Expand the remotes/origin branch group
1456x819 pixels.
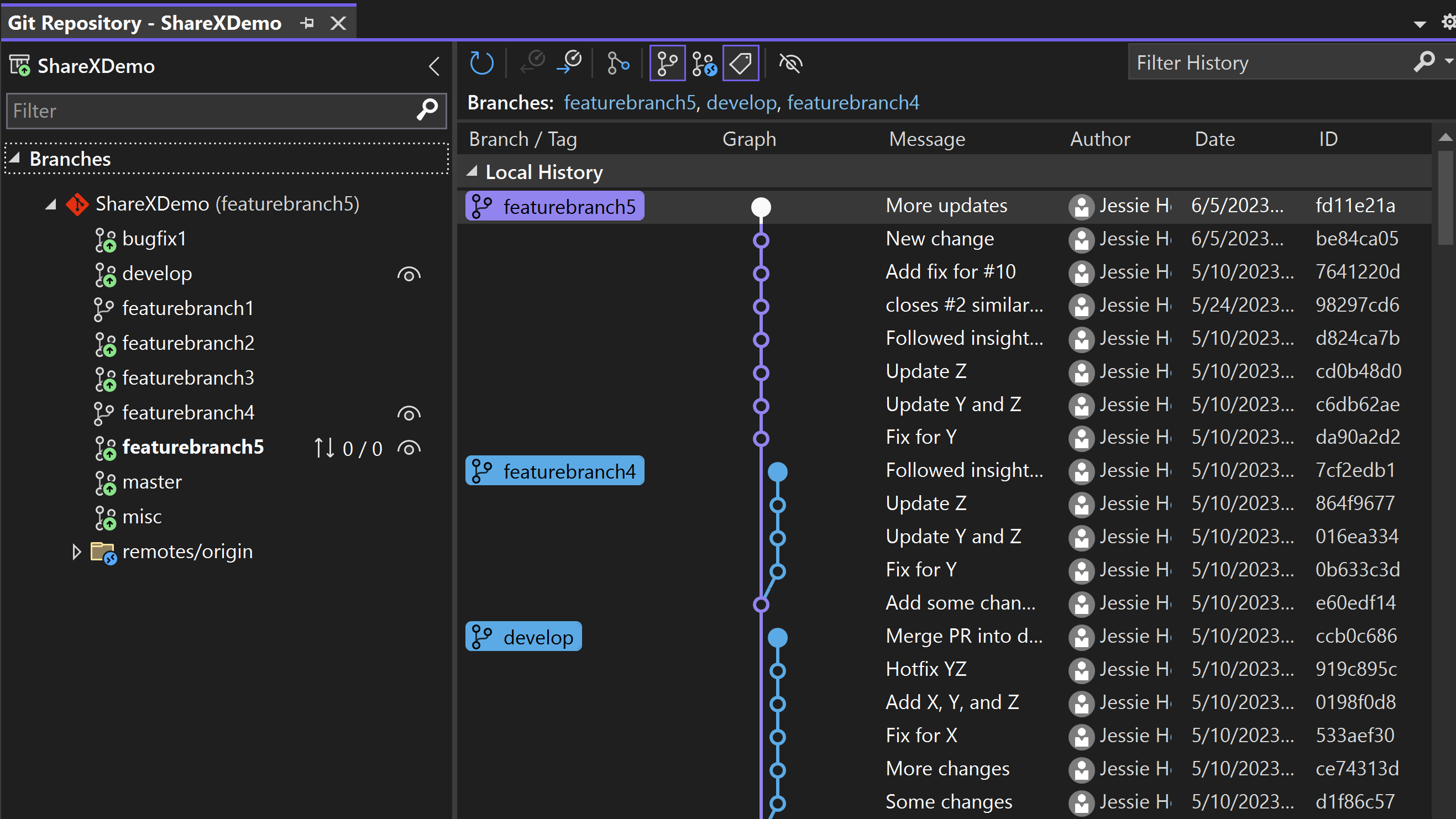click(75, 551)
